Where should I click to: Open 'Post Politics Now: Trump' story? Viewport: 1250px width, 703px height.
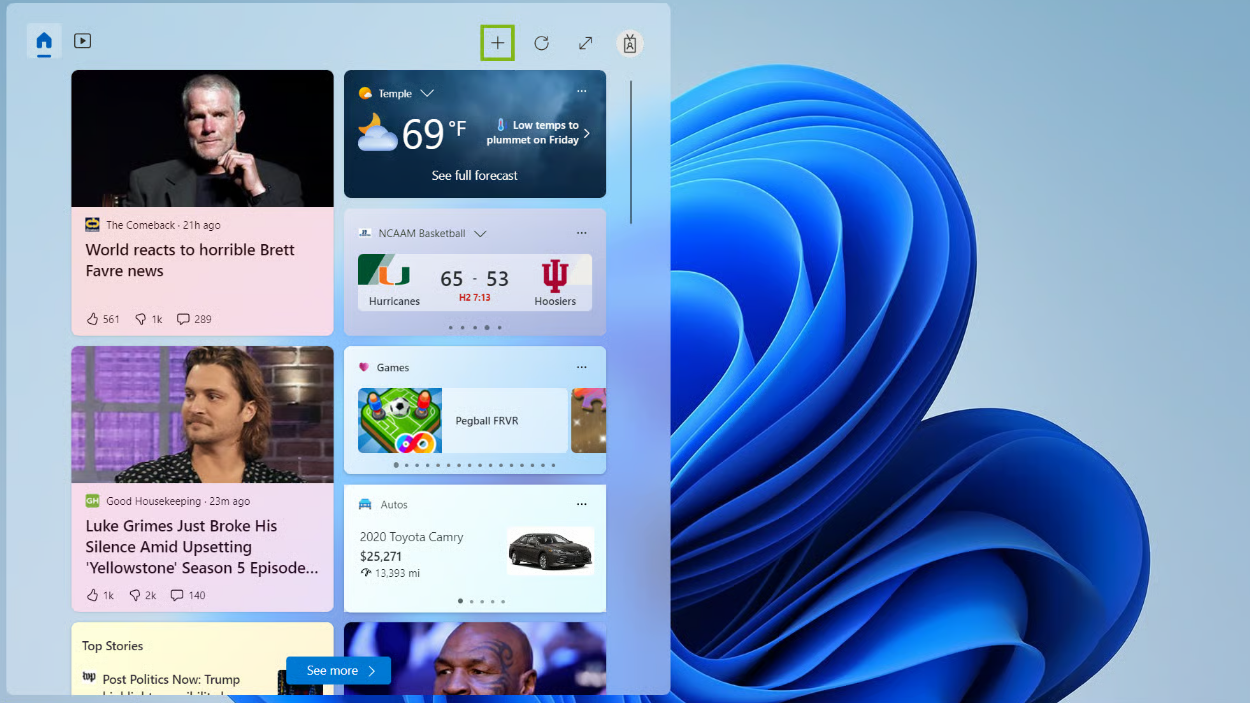pyautogui.click(x=170, y=680)
